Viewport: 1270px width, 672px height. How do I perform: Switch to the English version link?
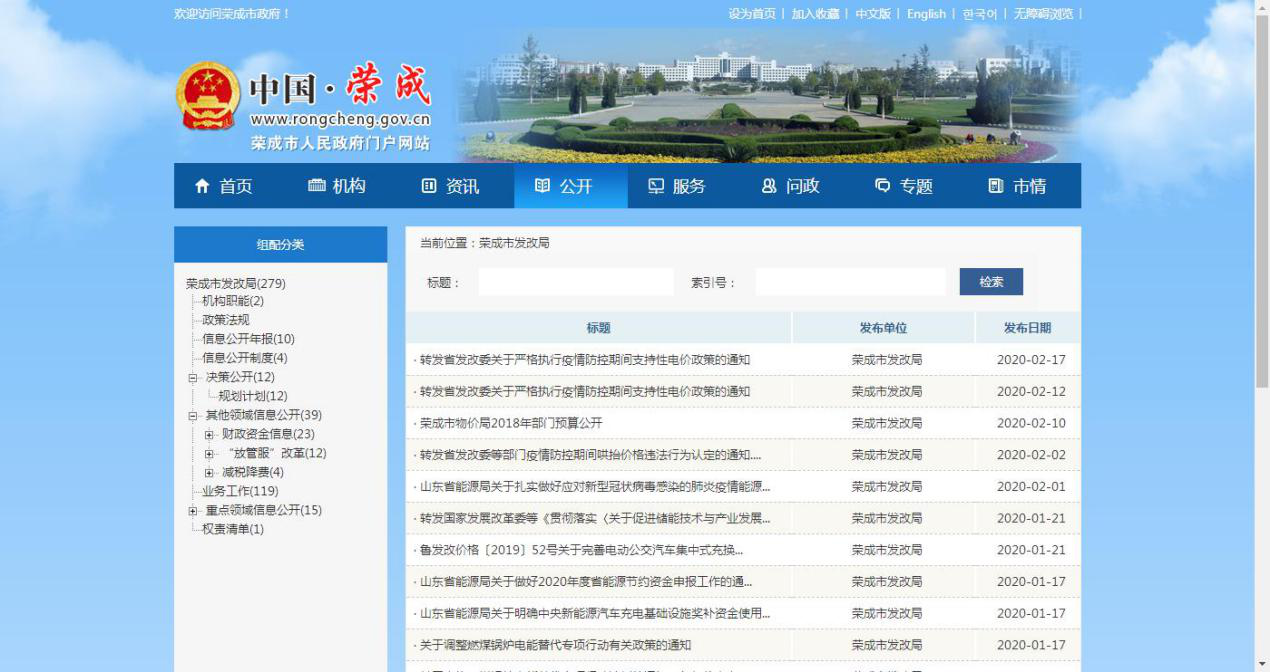[x=926, y=14]
